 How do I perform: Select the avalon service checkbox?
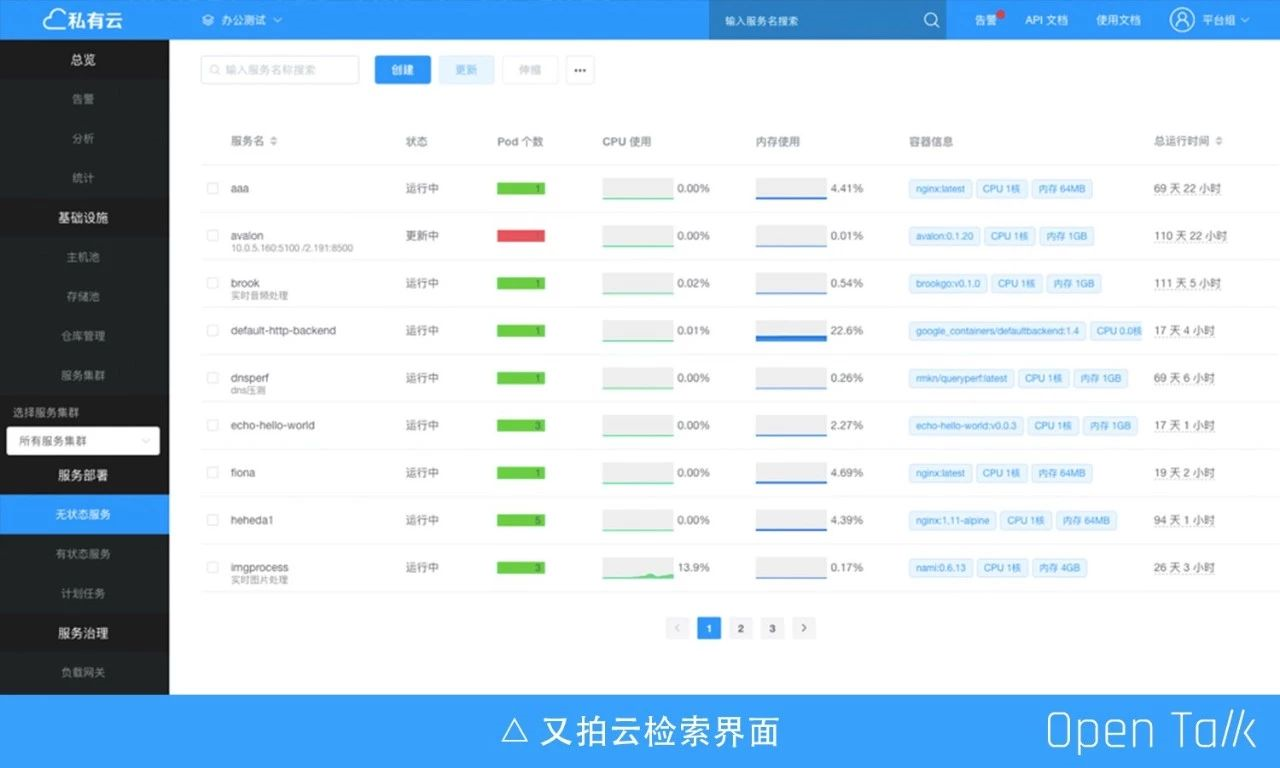pyautogui.click(x=212, y=236)
